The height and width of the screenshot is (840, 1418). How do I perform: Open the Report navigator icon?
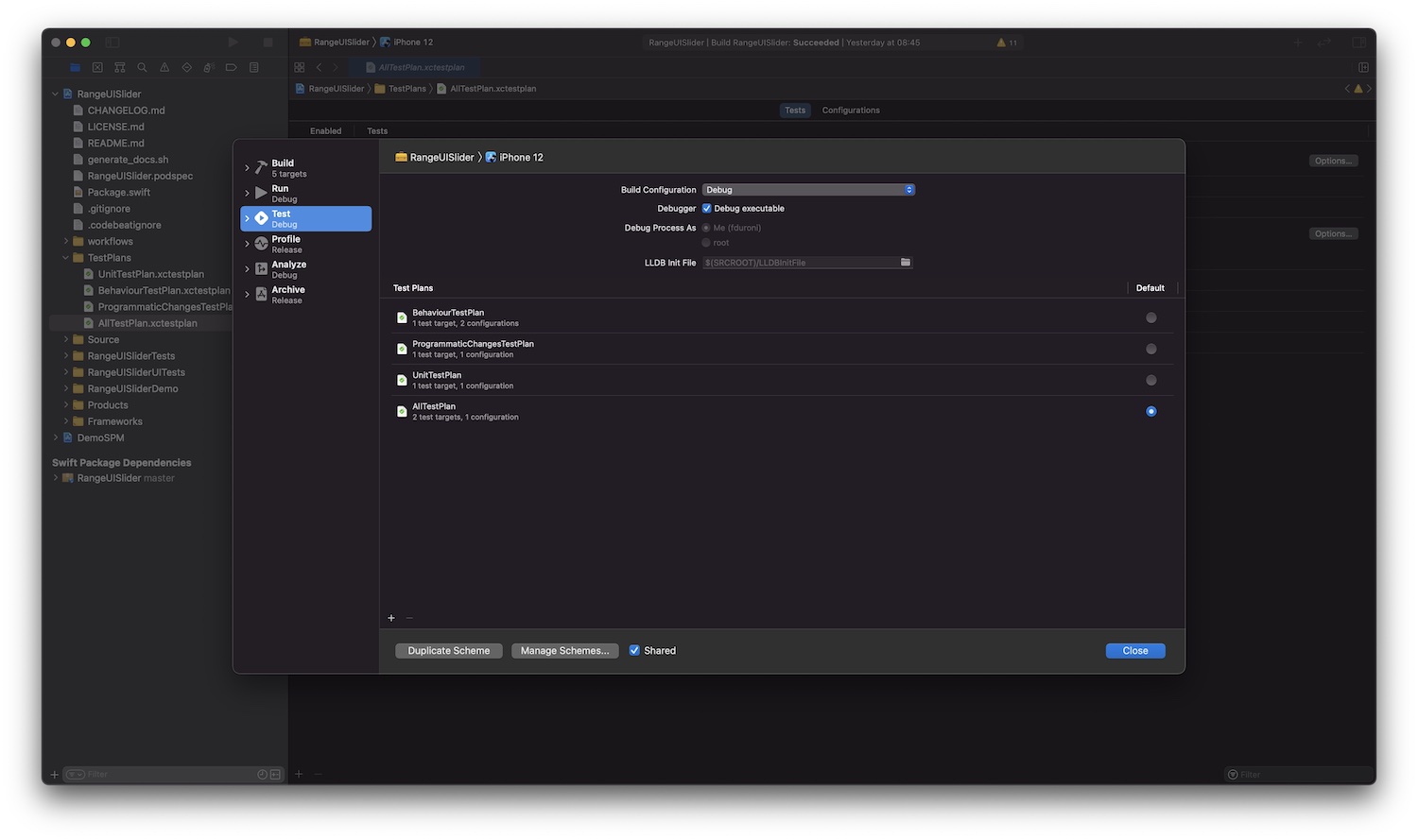click(x=253, y=68)
